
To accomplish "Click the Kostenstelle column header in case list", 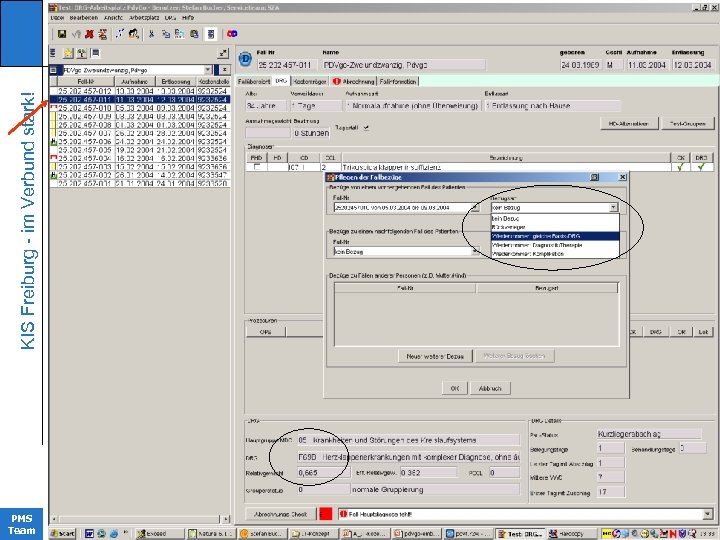I will pos(214,81).
